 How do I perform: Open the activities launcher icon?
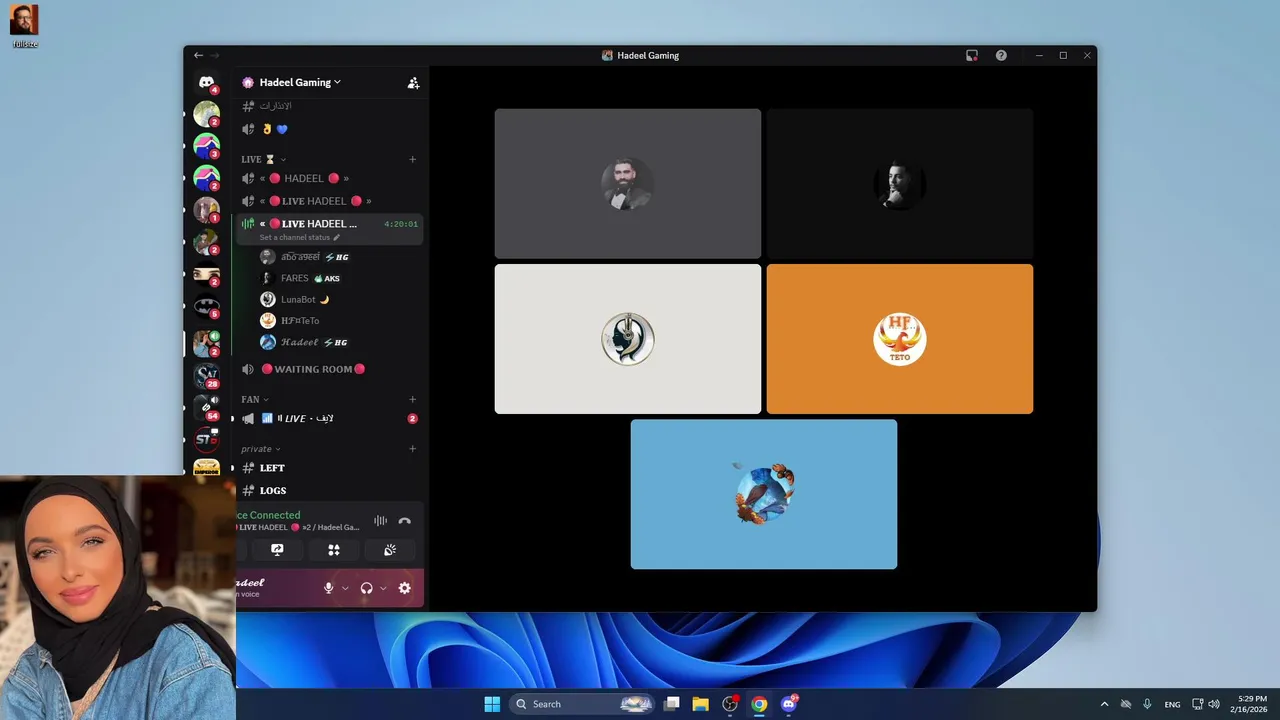pos(334,550)
